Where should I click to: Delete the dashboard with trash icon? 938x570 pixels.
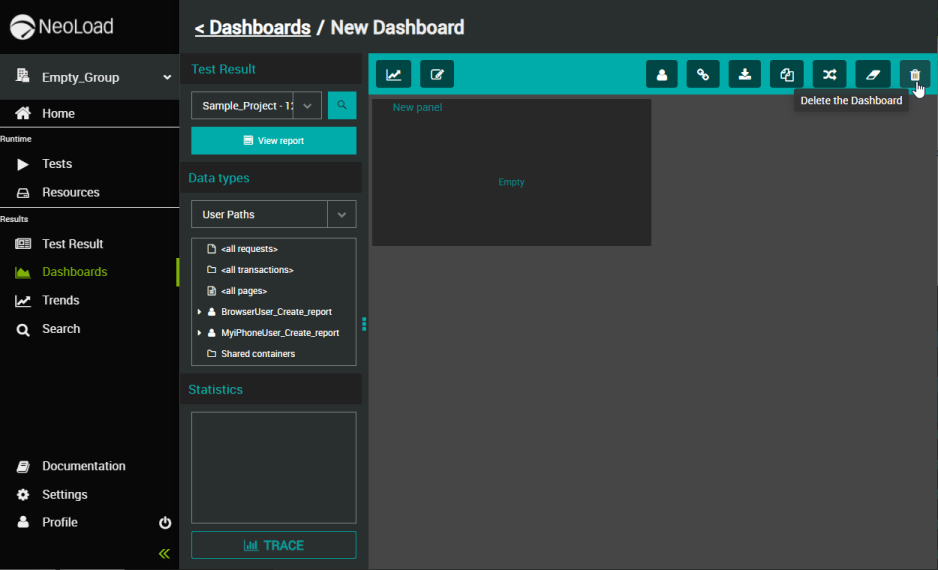coord(914,74)
